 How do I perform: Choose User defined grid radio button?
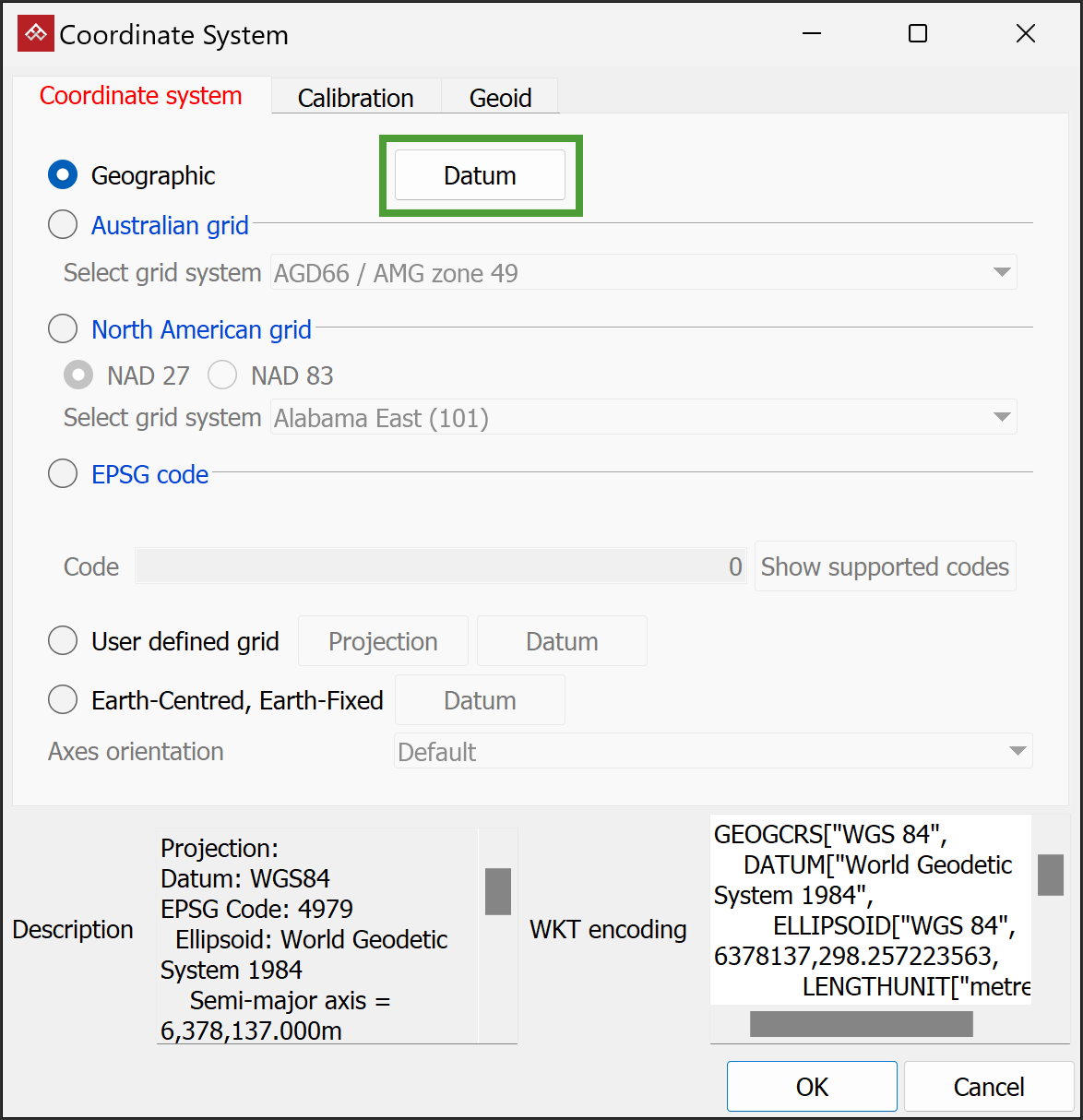point(63,640)
